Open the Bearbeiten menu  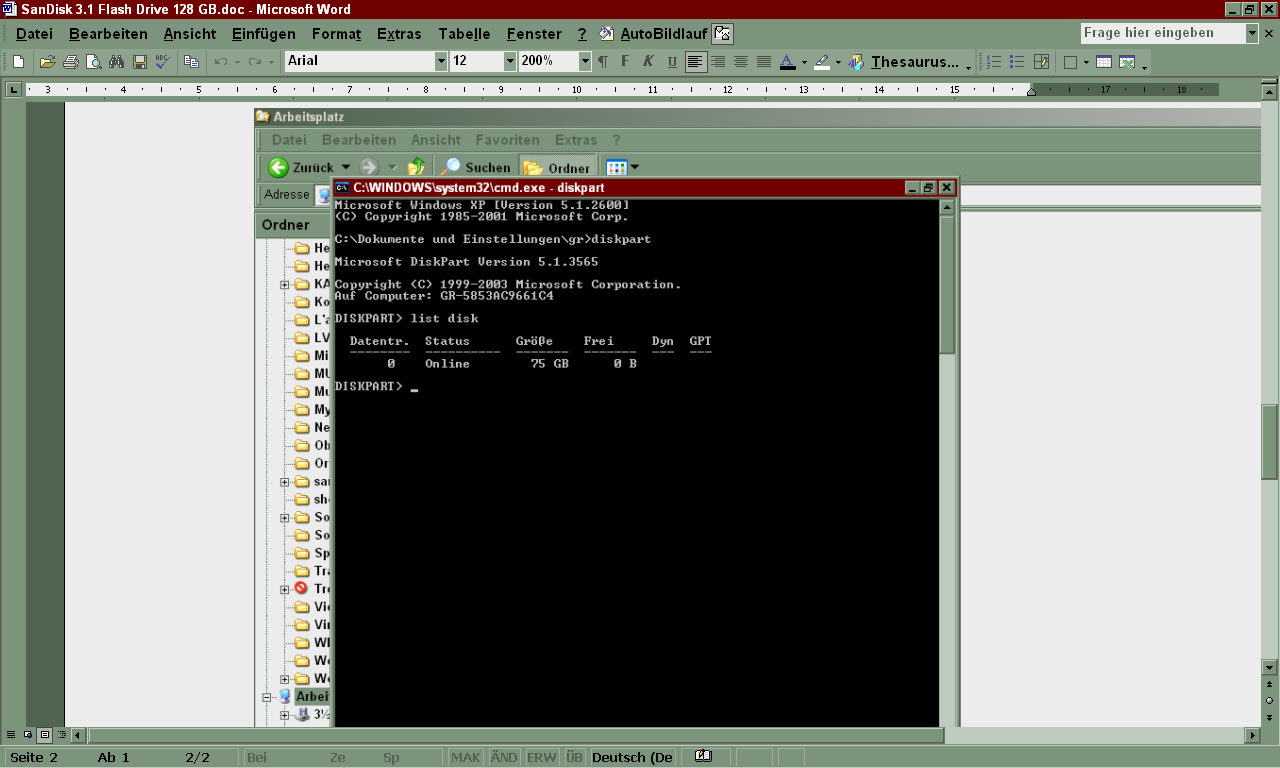tap(108, 34)
